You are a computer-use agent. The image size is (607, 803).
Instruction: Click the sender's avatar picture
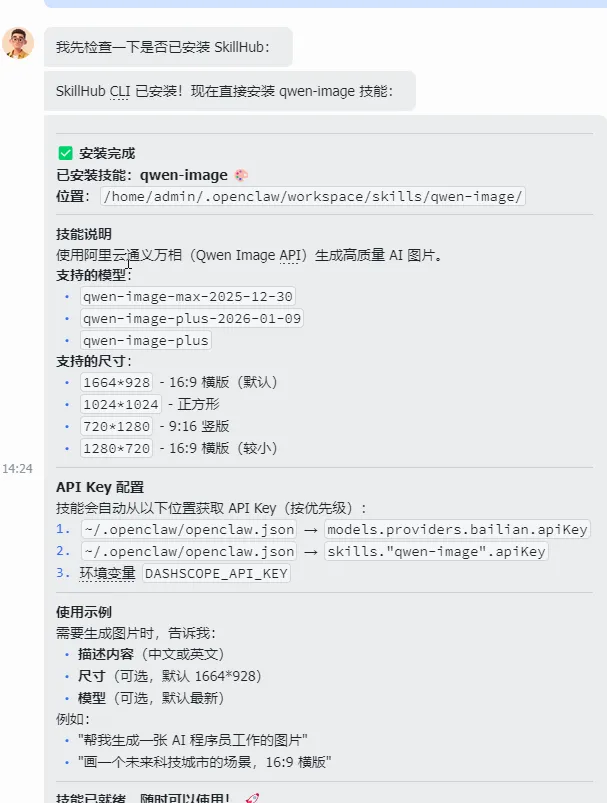18,43
